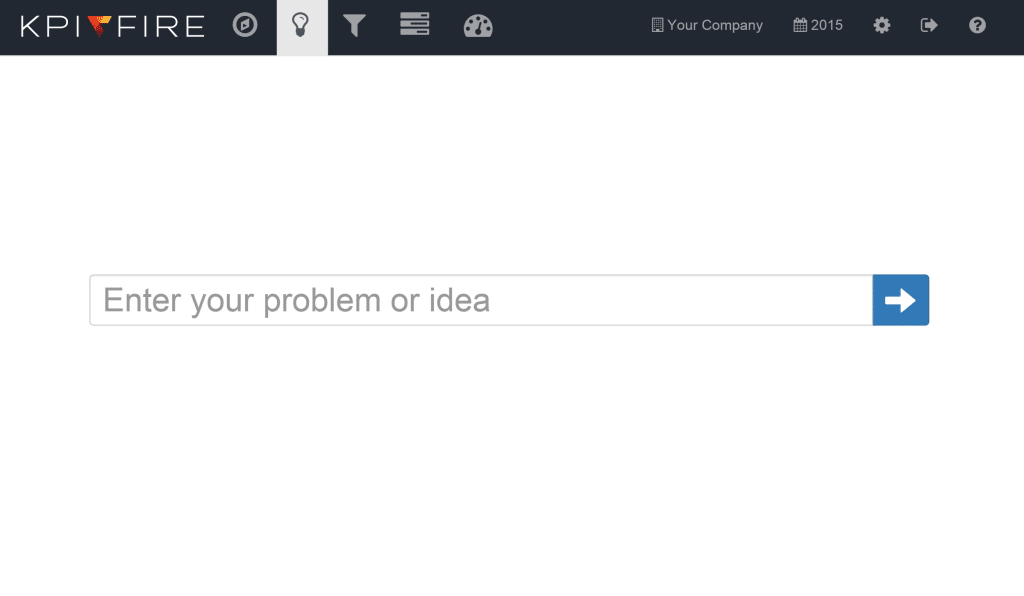Open the Your Company selector
This screenshot has width=1024, height=596.
707,25
